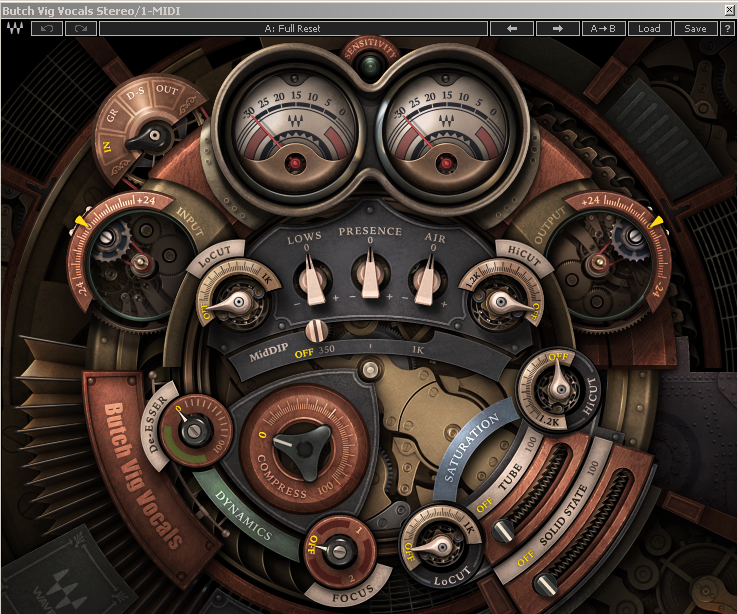The height and width of the screenshot is (614, 738).
Task: Click the Air EQ toggle lever
Action: click(427, 281)
